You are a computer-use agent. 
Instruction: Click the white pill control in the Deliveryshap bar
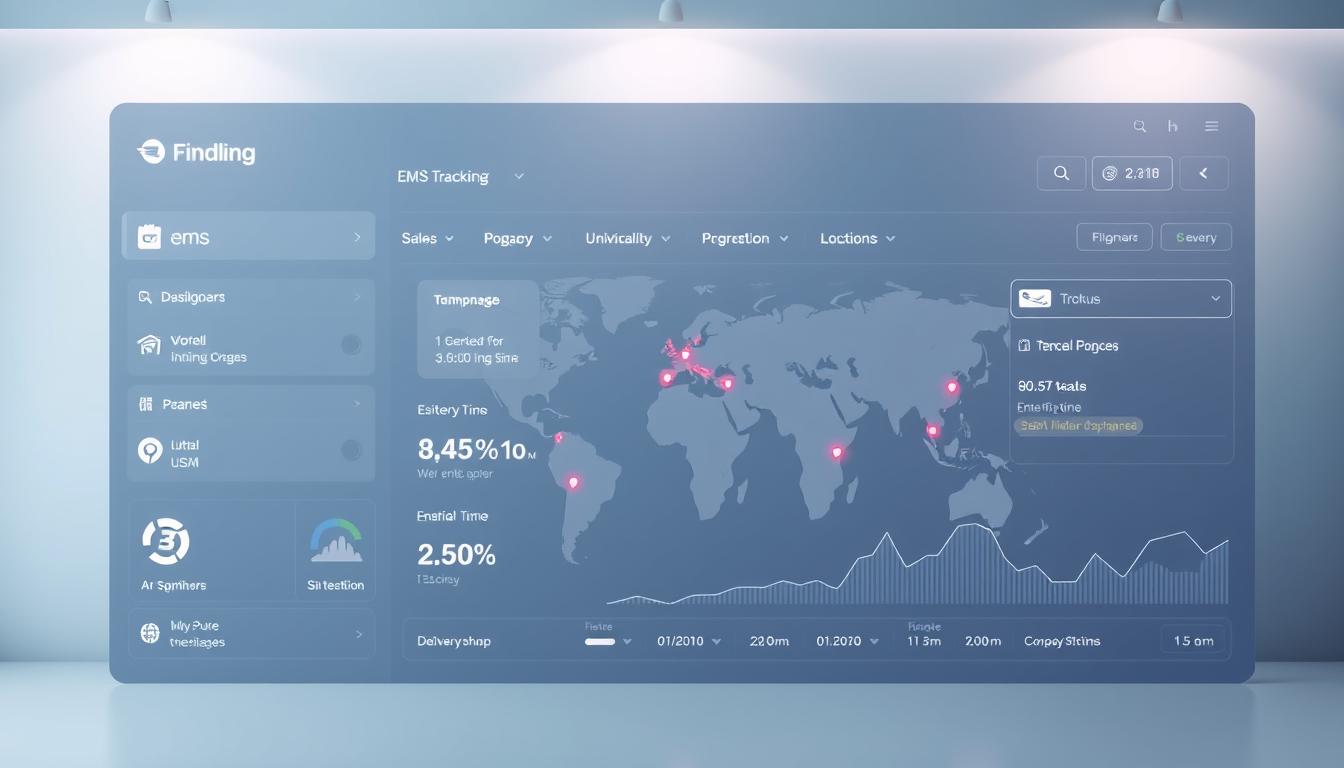(x=600, y=642)
